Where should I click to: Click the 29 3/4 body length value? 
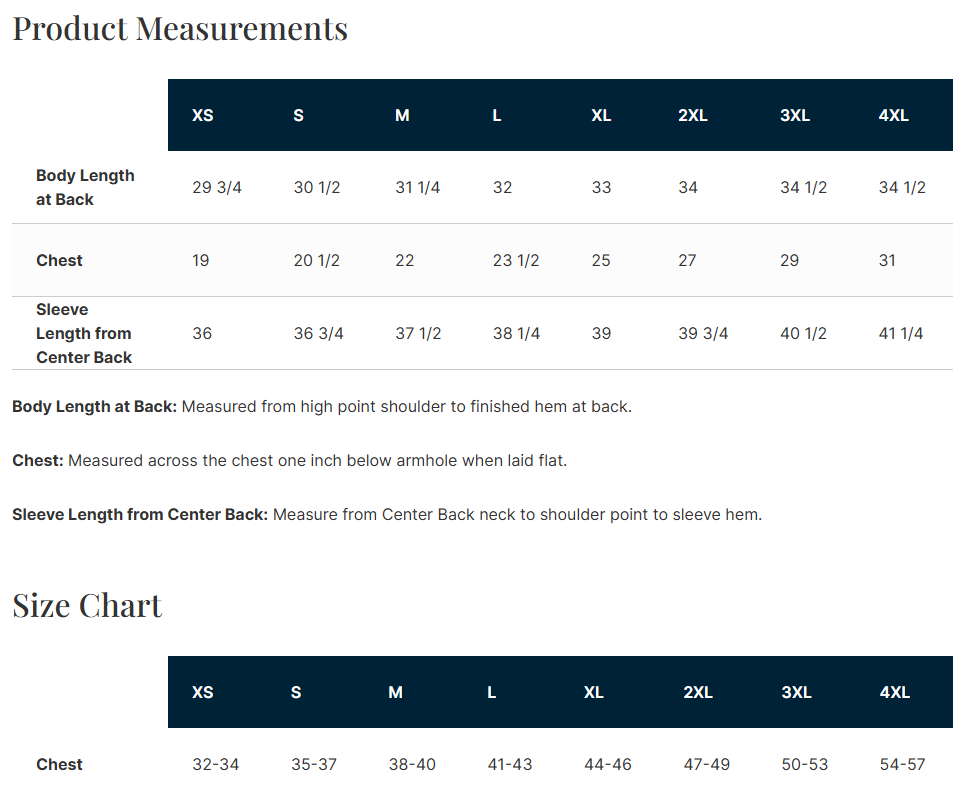pyautogui.click(x=216, y=187)
